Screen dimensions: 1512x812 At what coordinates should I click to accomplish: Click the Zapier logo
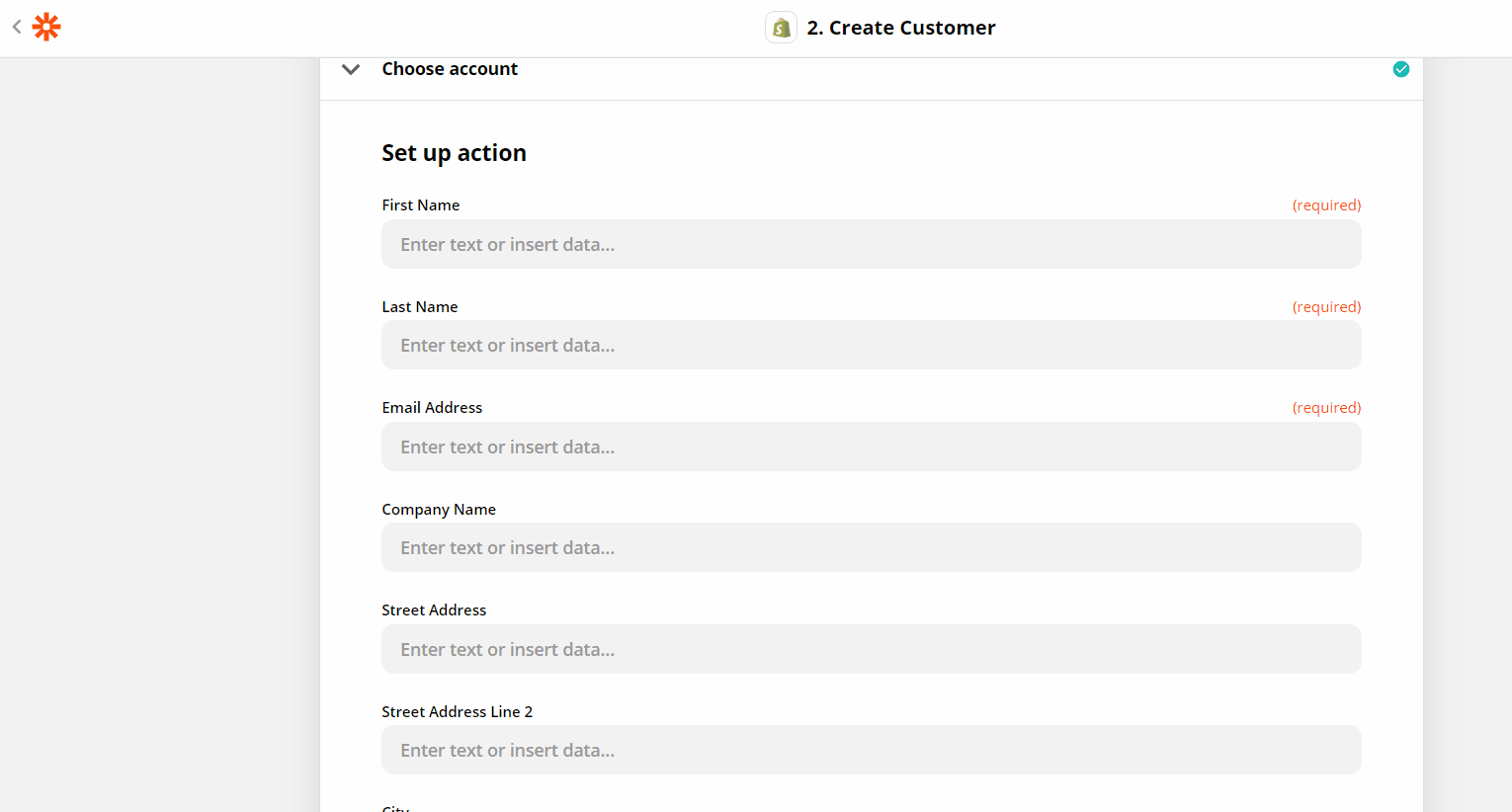tap(46, 27)
